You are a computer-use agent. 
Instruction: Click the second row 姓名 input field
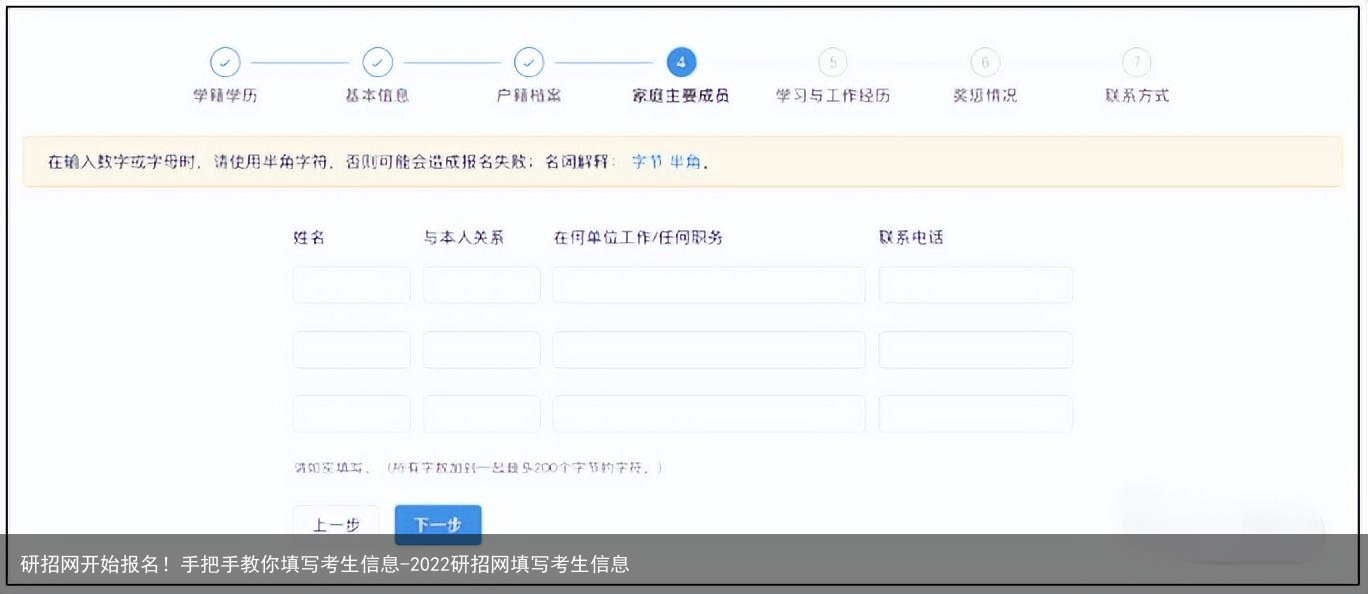[351, 349]
